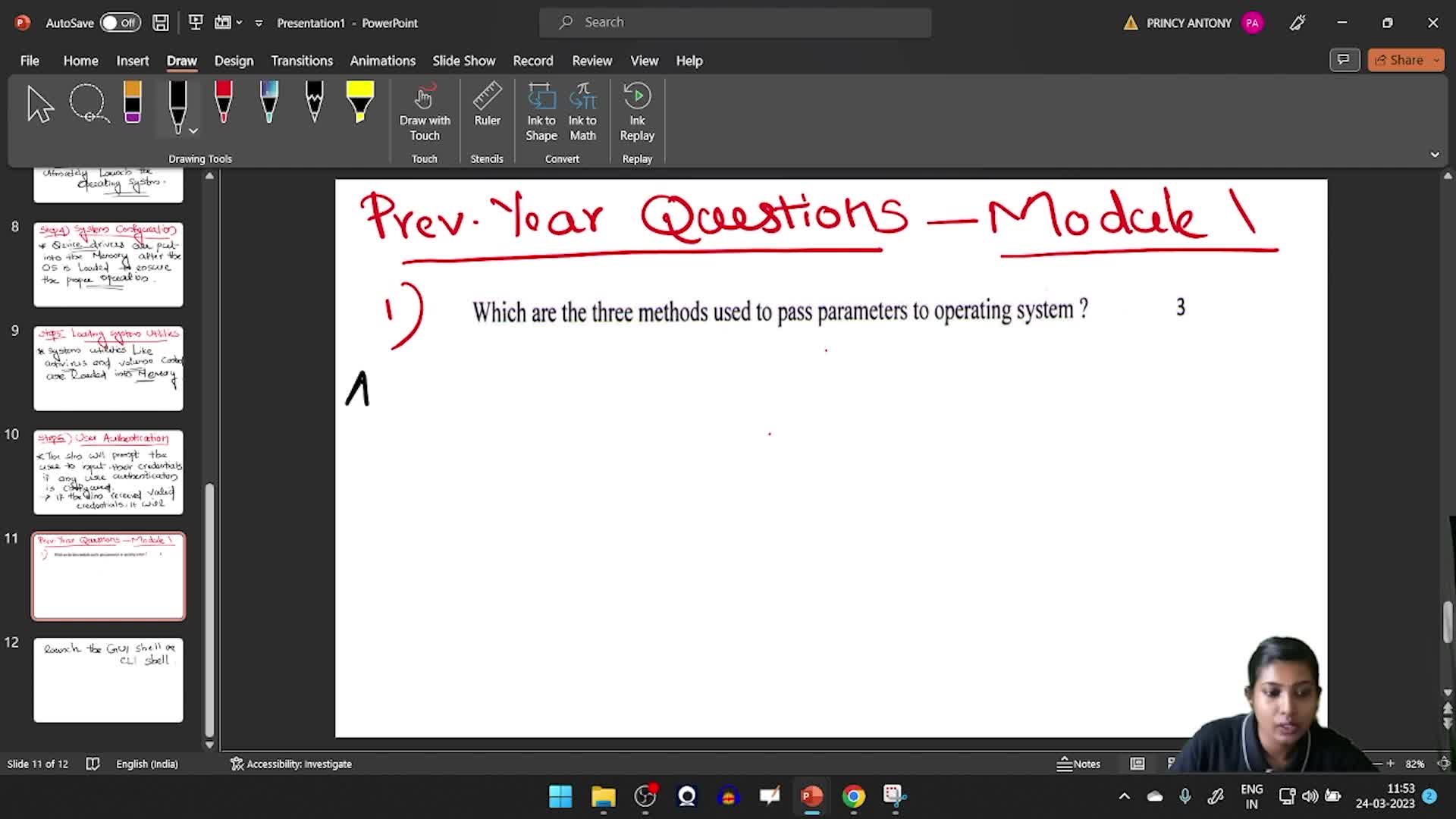
Task: Switch to the Slide Show tab
Action: (x=463, y=61)
